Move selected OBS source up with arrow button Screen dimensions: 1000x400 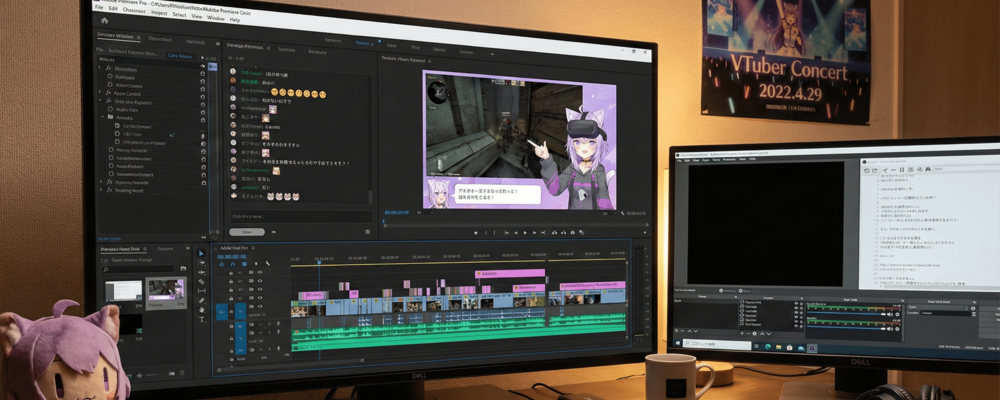pyautogui.click(x=762, y=334)
